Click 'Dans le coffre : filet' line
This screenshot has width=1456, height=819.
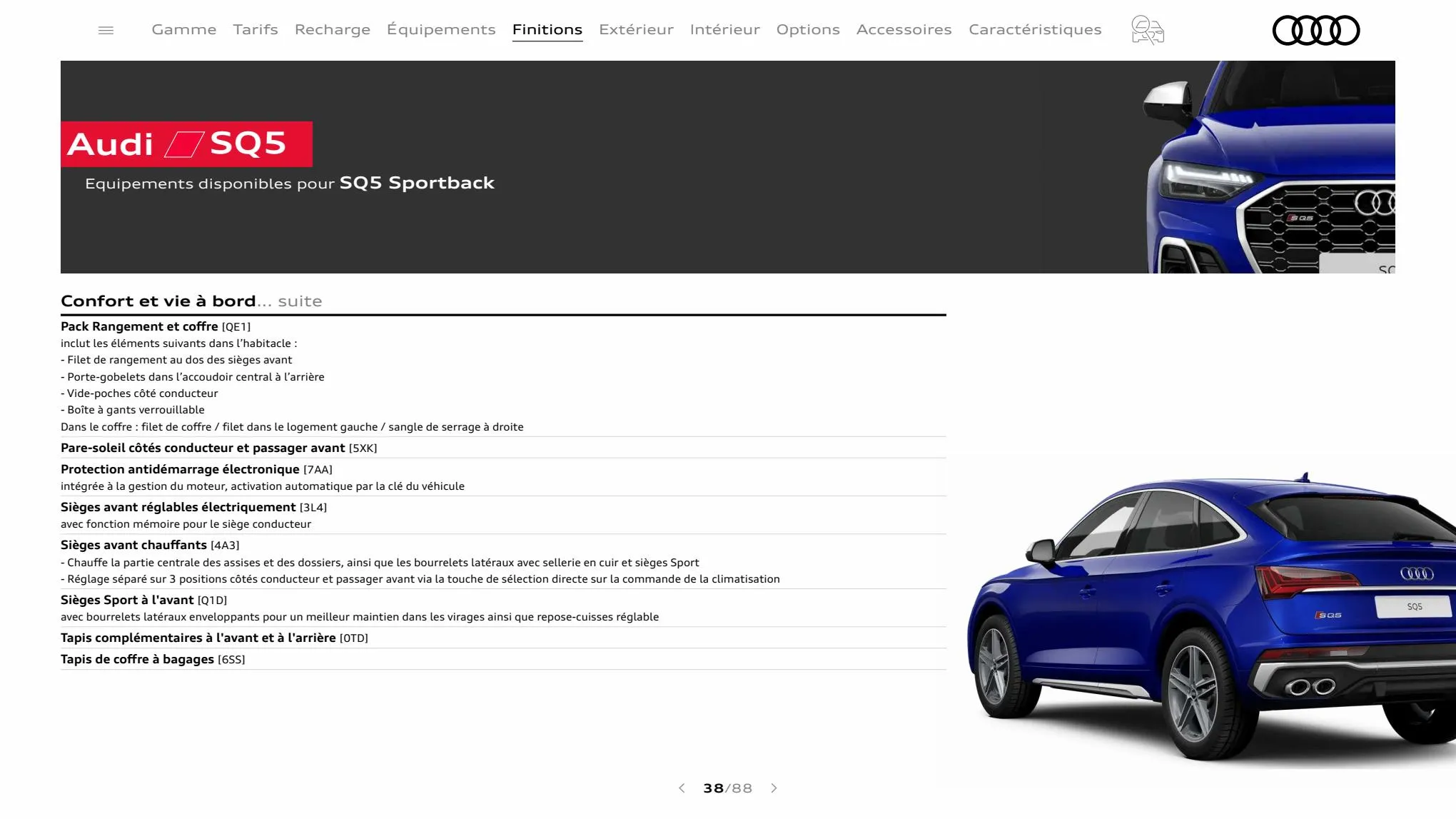292,427
